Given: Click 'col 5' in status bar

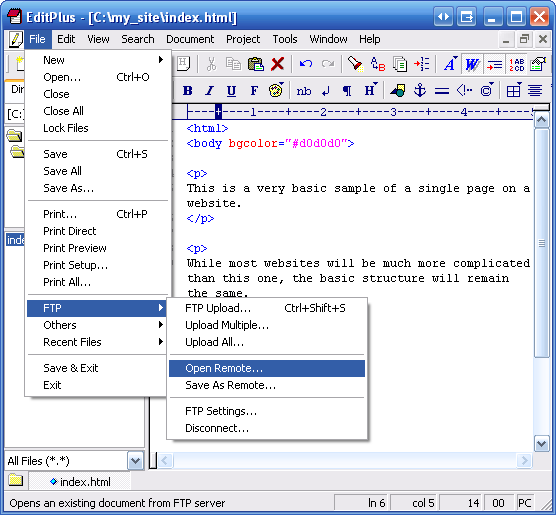Looking at the screenshot, I should pyautogui.click(x=423, y=503).
